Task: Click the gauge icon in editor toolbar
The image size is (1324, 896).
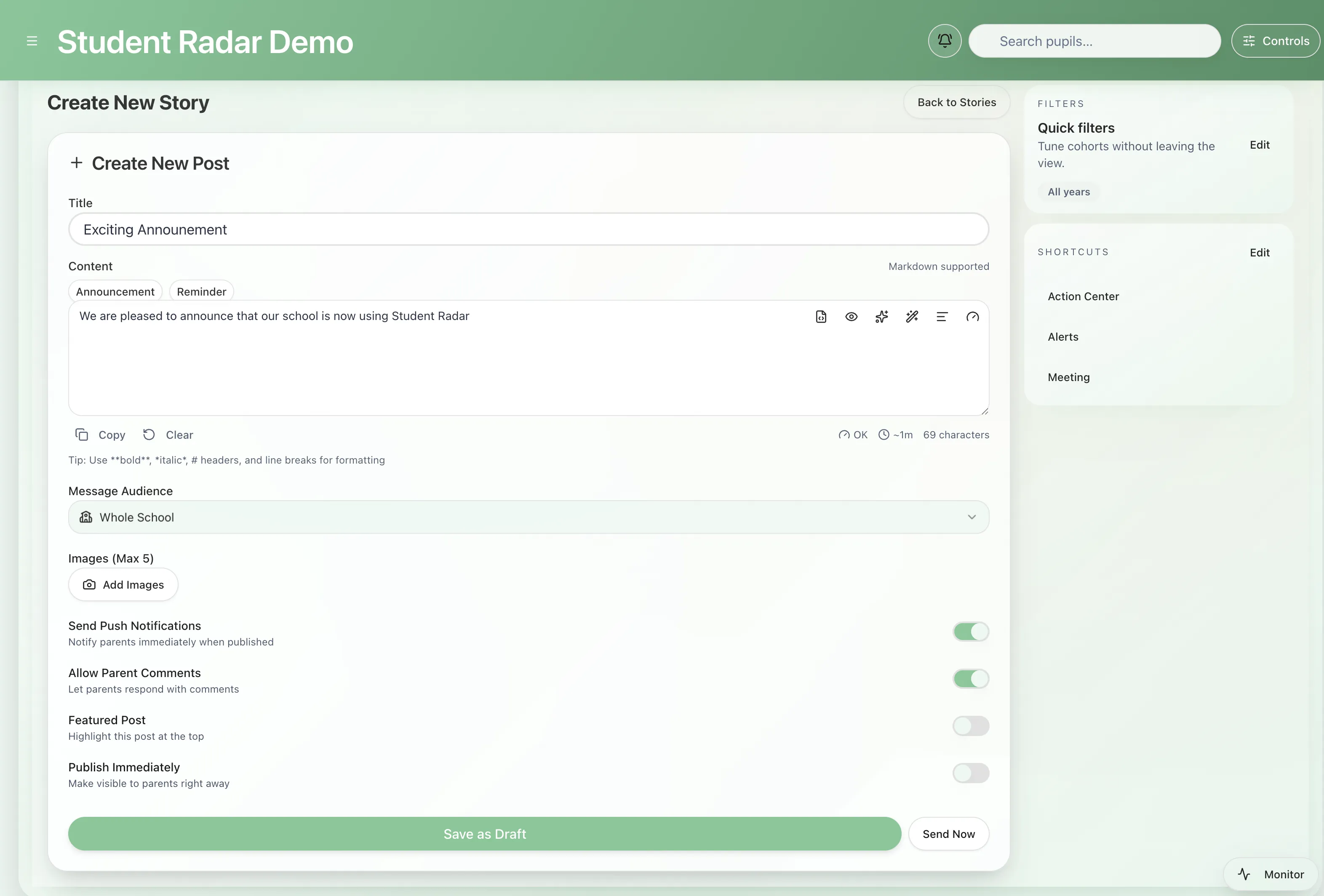Action: click(972, 317)
